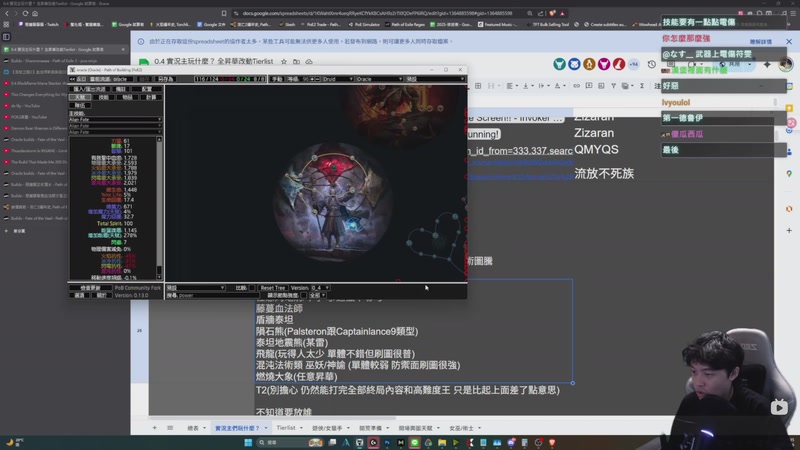The image size is (800, 450).
Task: Click the insert chart icon in Sheets toolbar
Action: coord(601,86)
